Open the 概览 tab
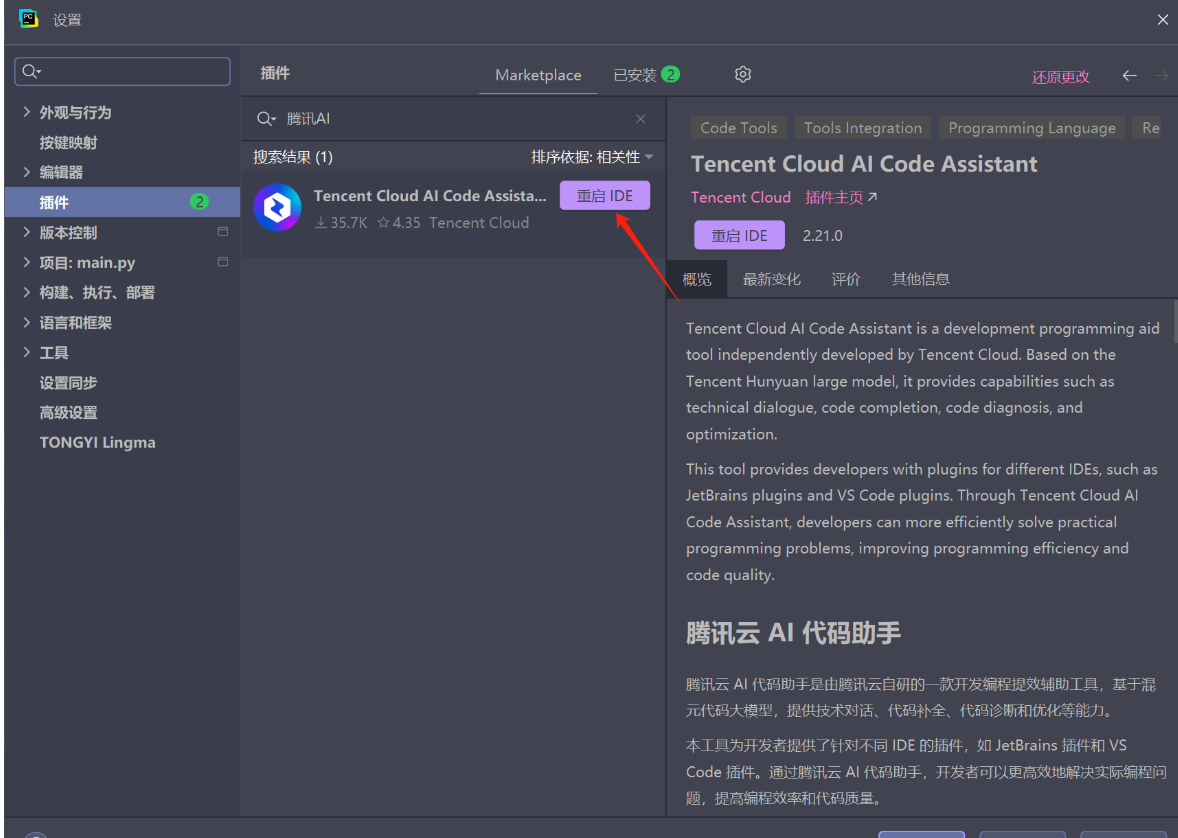Image resolution: width=1178 pixels, height=838 pixels. pyautogui.click(x=696, y=280)
